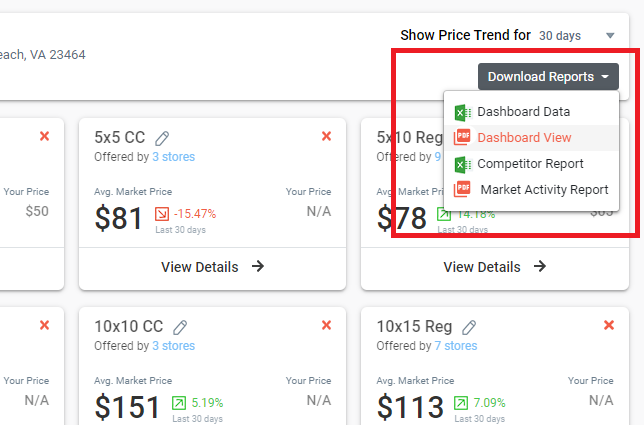Remove the 10x10 CC card
This screenshot has width=644, height=426.
pyautogui.click(x=327, y=325)
